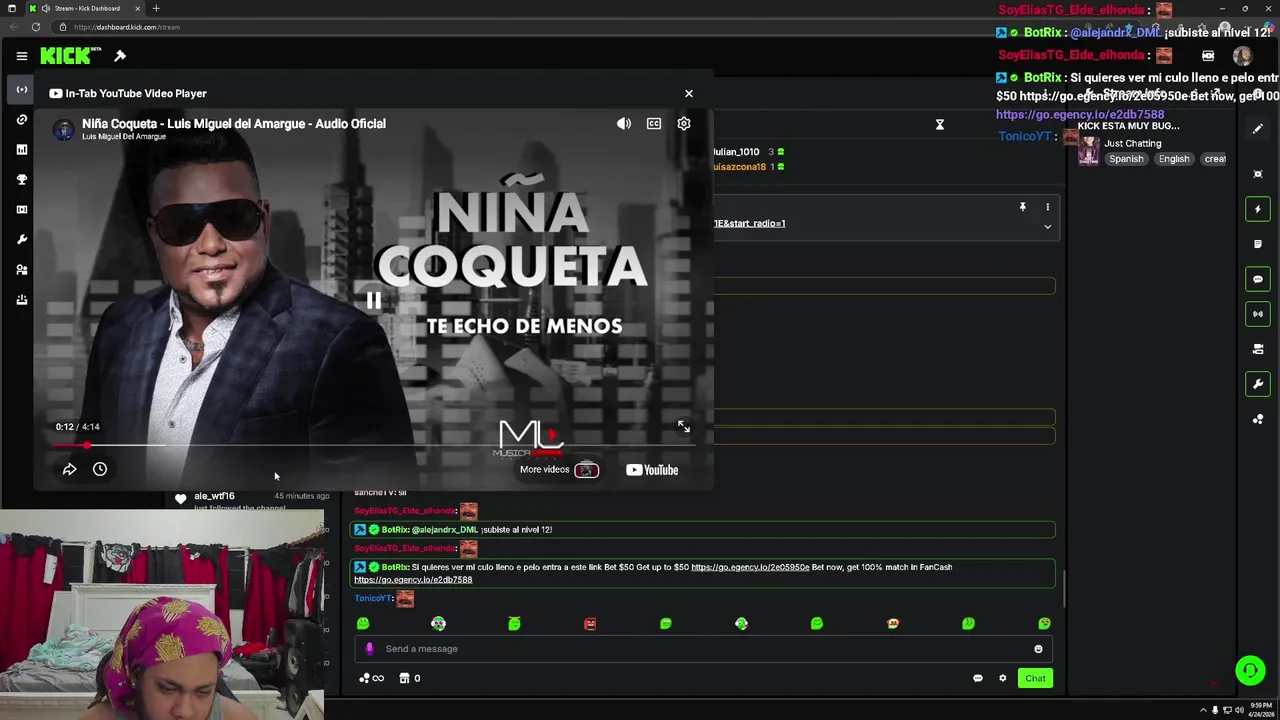Open three-dot menu on pinned message
This screenshot has width=1280, height=720.
pos(1048,207)
